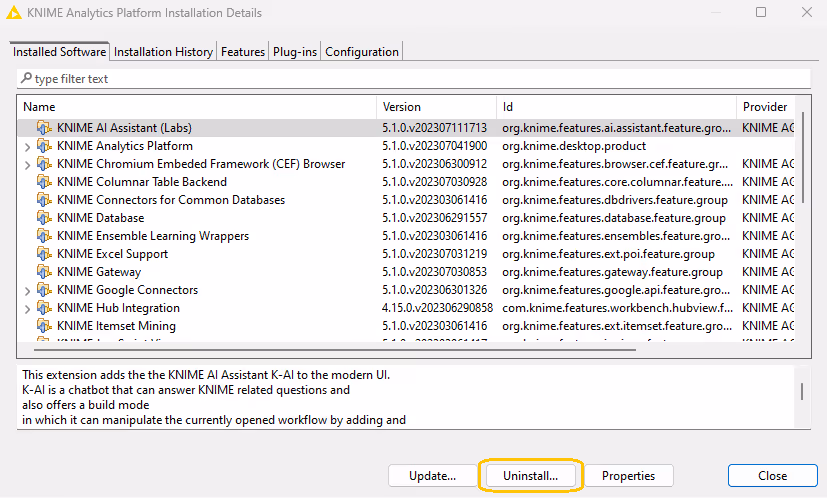Click the feature icon beside KNIME AI Assistant (Labs)
827x498 pixels.
tap(44, 128)
